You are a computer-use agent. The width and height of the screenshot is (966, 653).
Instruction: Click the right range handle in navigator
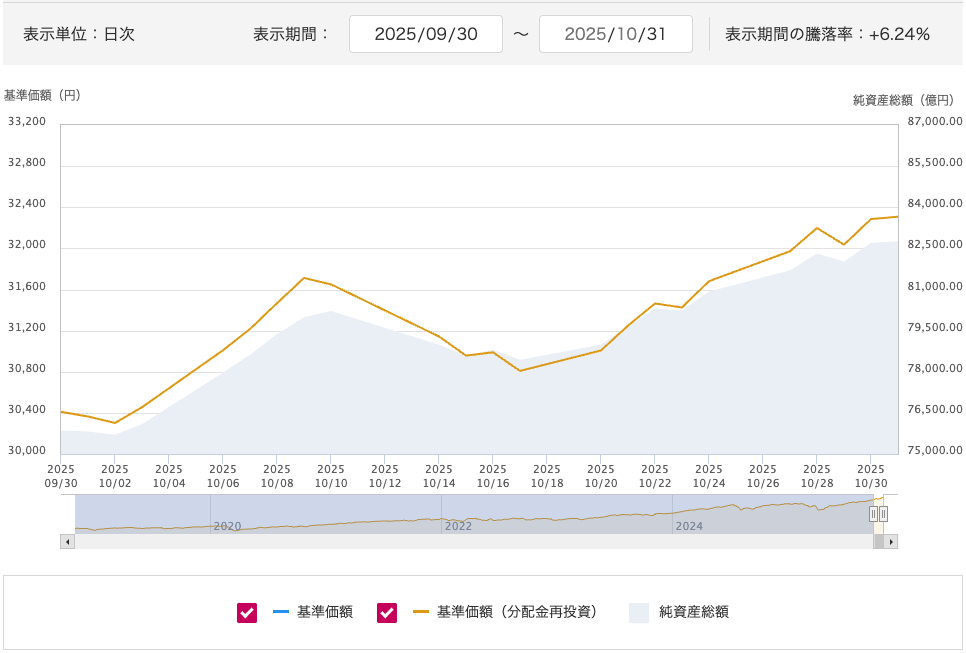pos(883,514)
